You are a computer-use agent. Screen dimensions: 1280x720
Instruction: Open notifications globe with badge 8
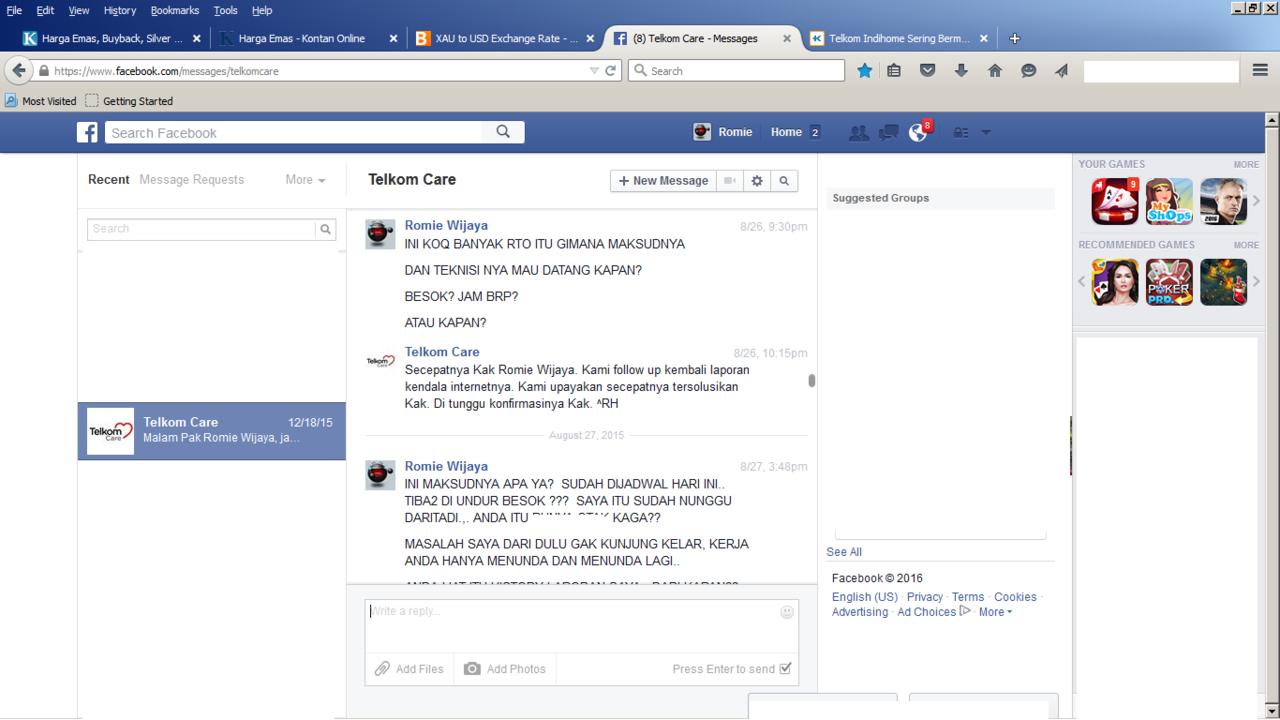(918, 132)
